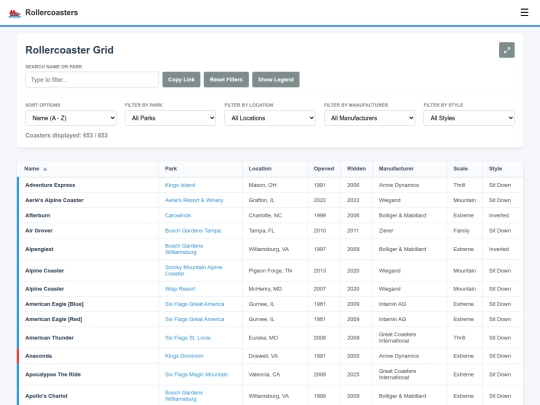
Task: Click the rollercoaster logo icon
Action: click(x=14, y=13)
